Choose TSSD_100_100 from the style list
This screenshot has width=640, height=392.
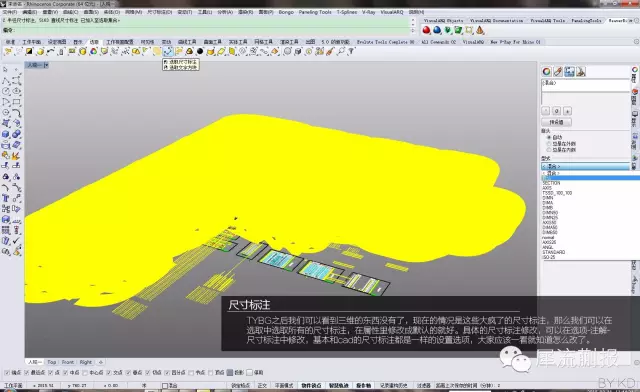(557, 193)
